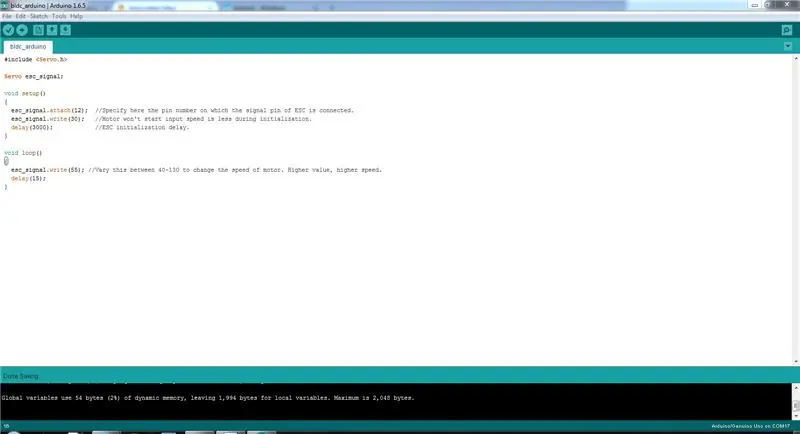
Task: Click the 'Global variables use' console output
Action: 208,398
